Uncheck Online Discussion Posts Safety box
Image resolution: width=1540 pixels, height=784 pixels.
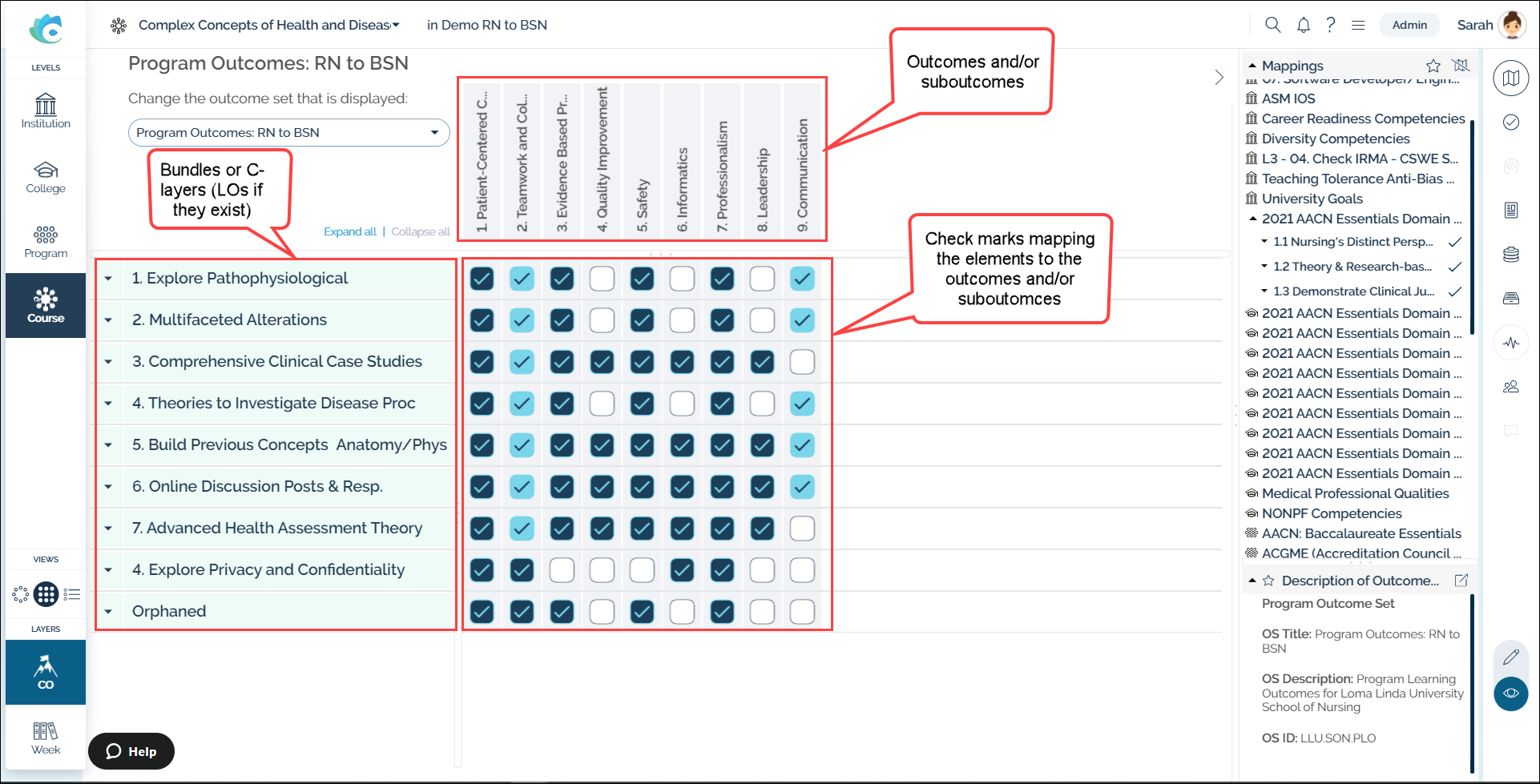[x=642, y=487]
